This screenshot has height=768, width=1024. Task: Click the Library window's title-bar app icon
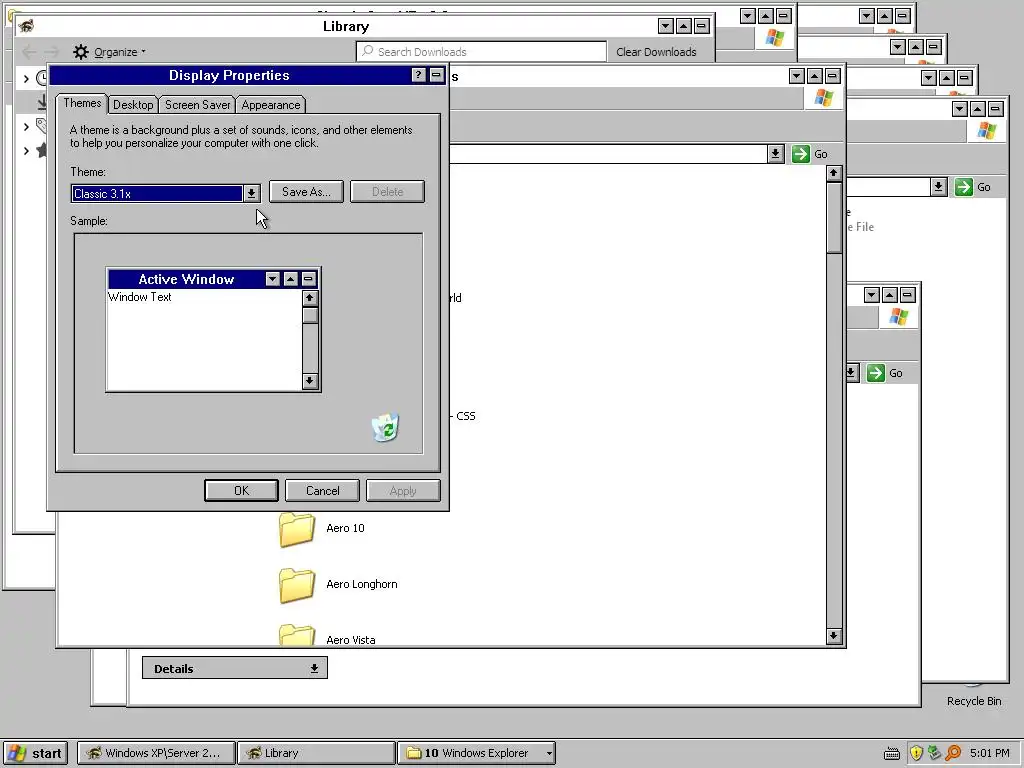tap(26, 26)
